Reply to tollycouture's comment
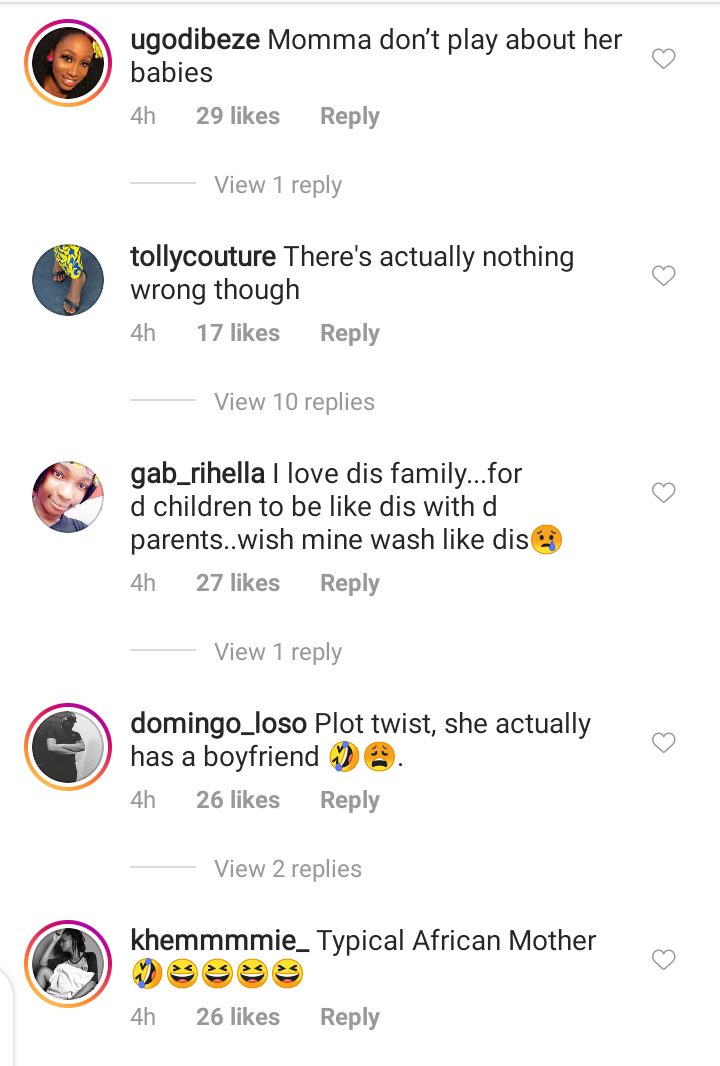Image resolution: width=720 pixels, height=1066 pixels. [349, 333]
